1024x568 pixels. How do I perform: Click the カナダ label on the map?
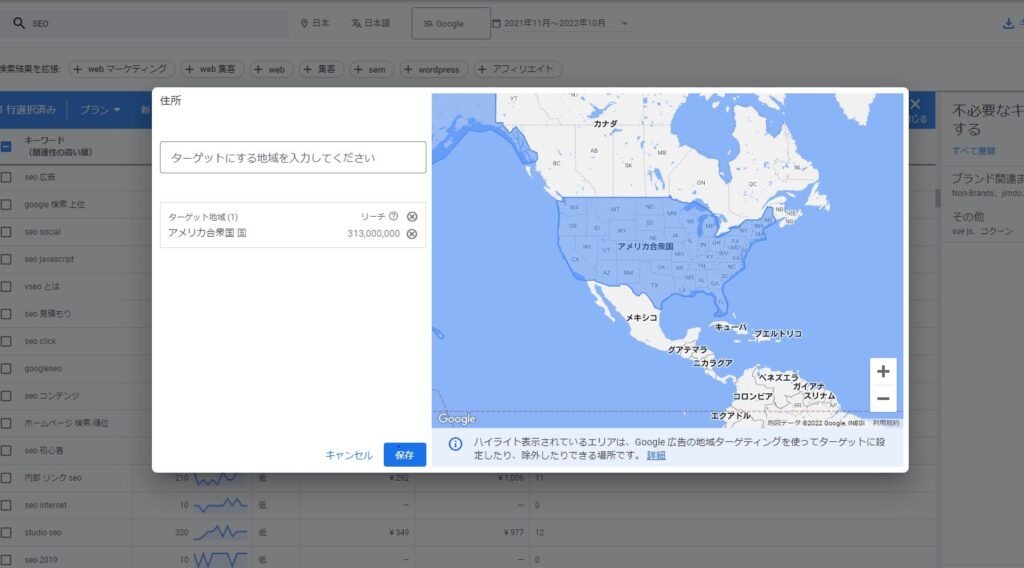(605, 123)
